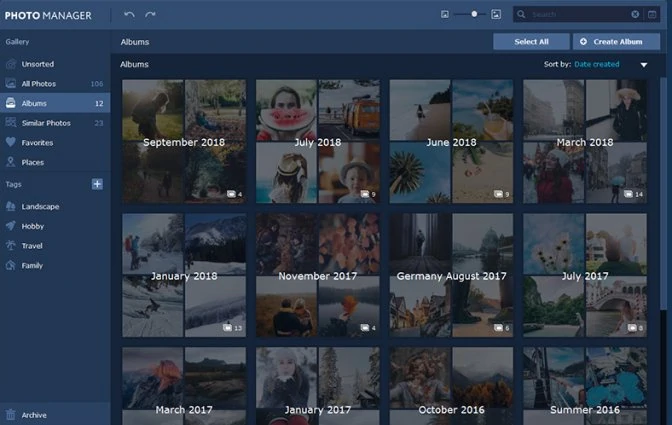Open the March 2018 album
The image size is (672, 425).
tap(585, 141)
